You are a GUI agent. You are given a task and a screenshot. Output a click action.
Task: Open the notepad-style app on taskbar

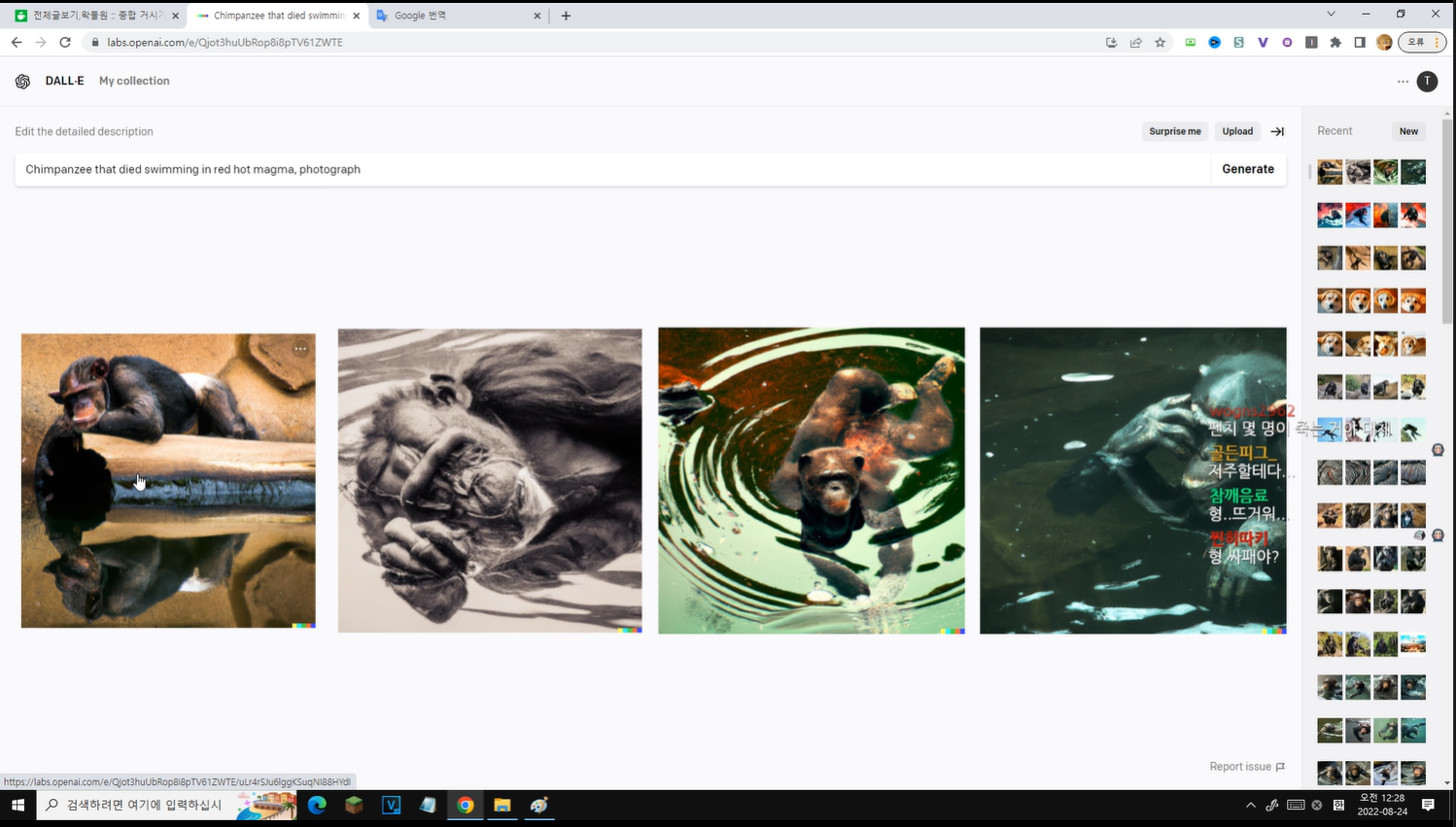(428, 806)
